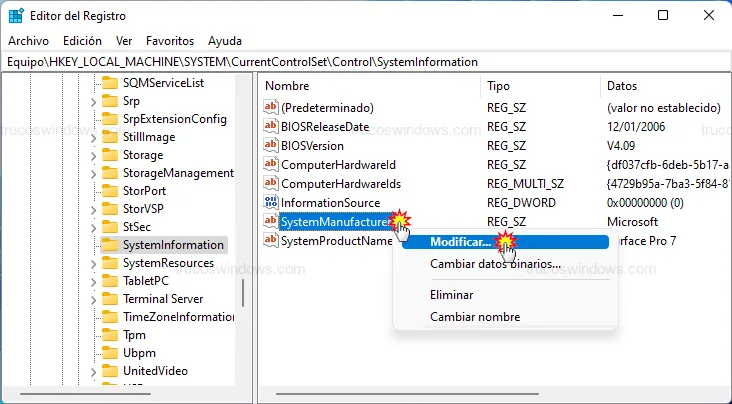Click the Storage folder icon in tree
The height and width of the screenshot is (404, 732).
[110, 155]
